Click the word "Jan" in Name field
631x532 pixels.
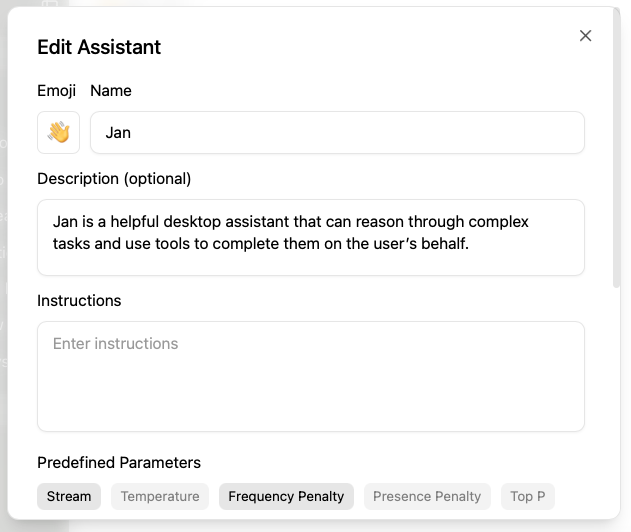coord(118,133)
